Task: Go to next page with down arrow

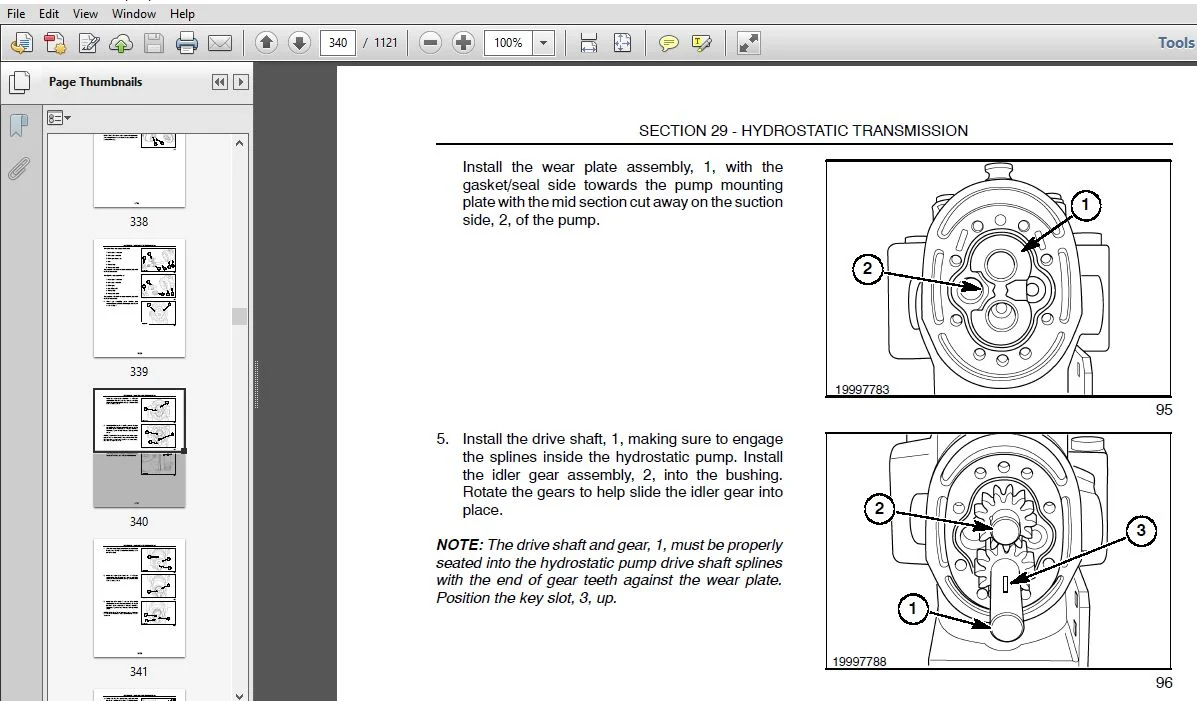Action: [299, 43]
